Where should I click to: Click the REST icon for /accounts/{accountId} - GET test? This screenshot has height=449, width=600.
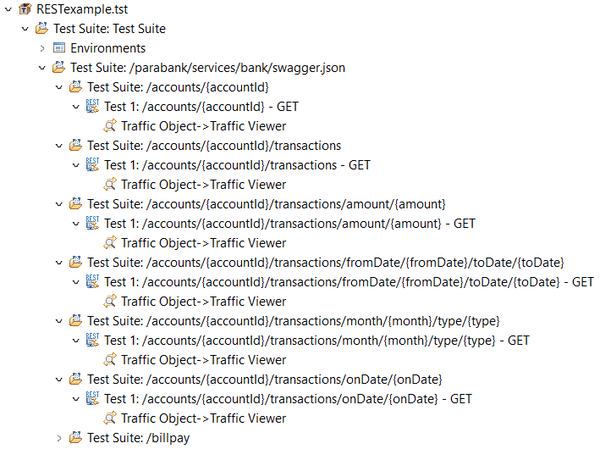pyautogui.click(x=93, y=107)
